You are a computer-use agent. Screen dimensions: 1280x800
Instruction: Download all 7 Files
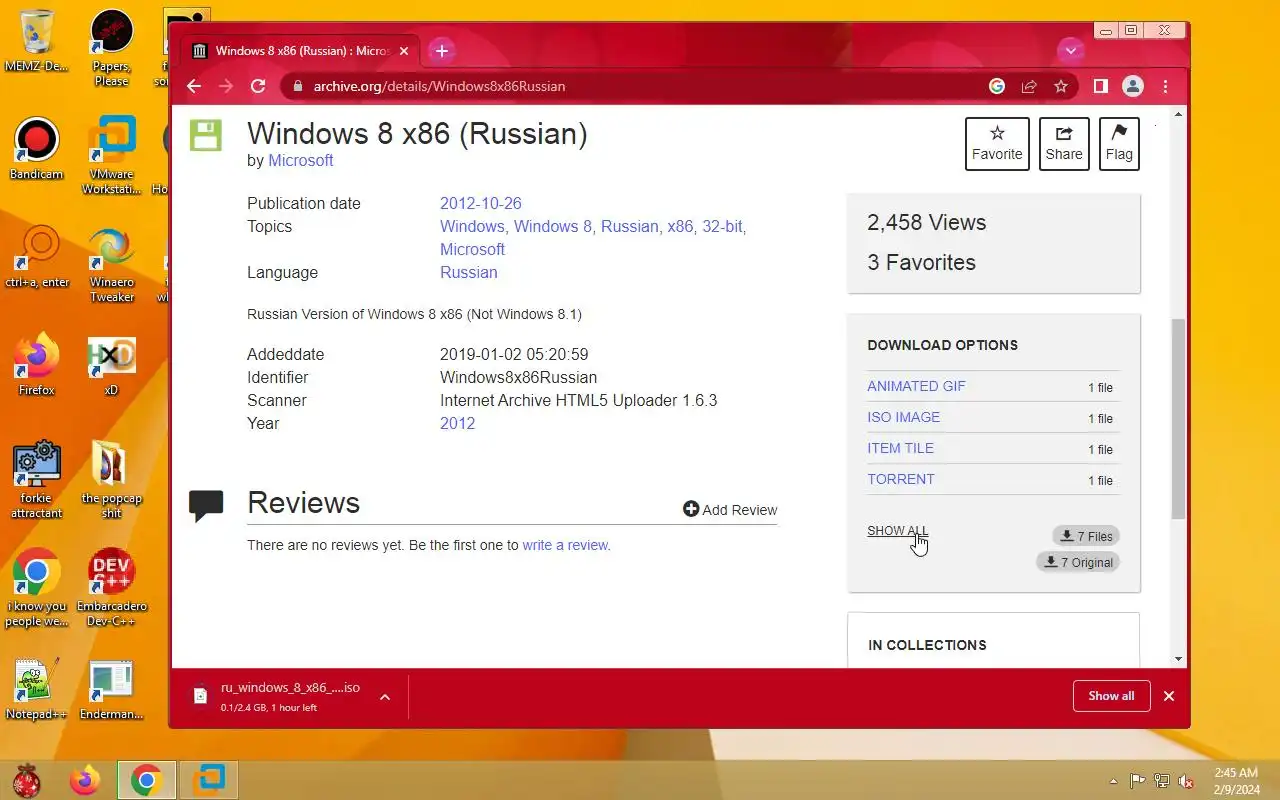(1086, 536)
